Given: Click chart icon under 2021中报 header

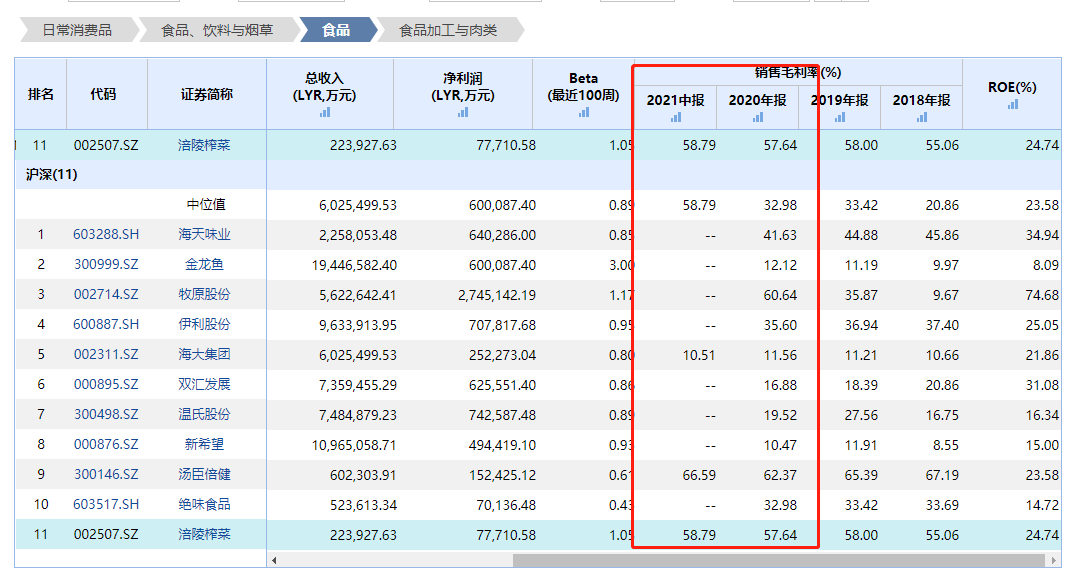Looking at the screenshot, I should coord(676,117).
